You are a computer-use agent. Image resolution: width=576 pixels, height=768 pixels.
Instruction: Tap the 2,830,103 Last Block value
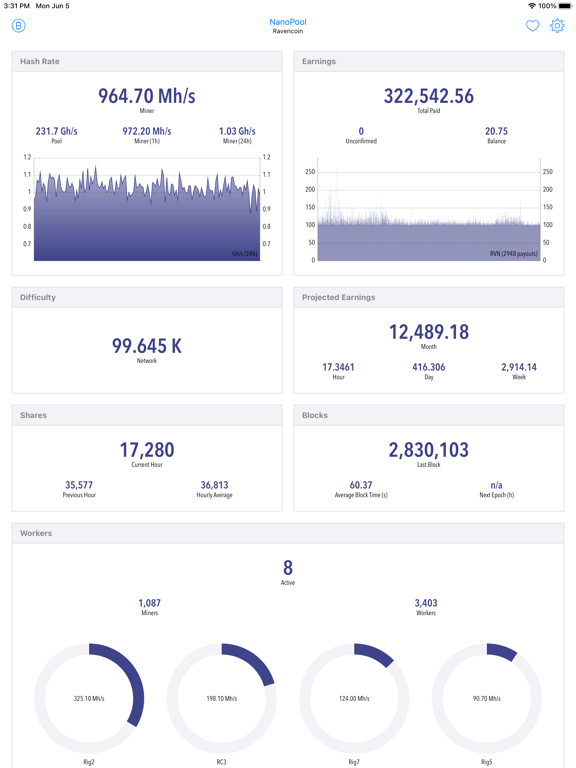click(429, 450)
